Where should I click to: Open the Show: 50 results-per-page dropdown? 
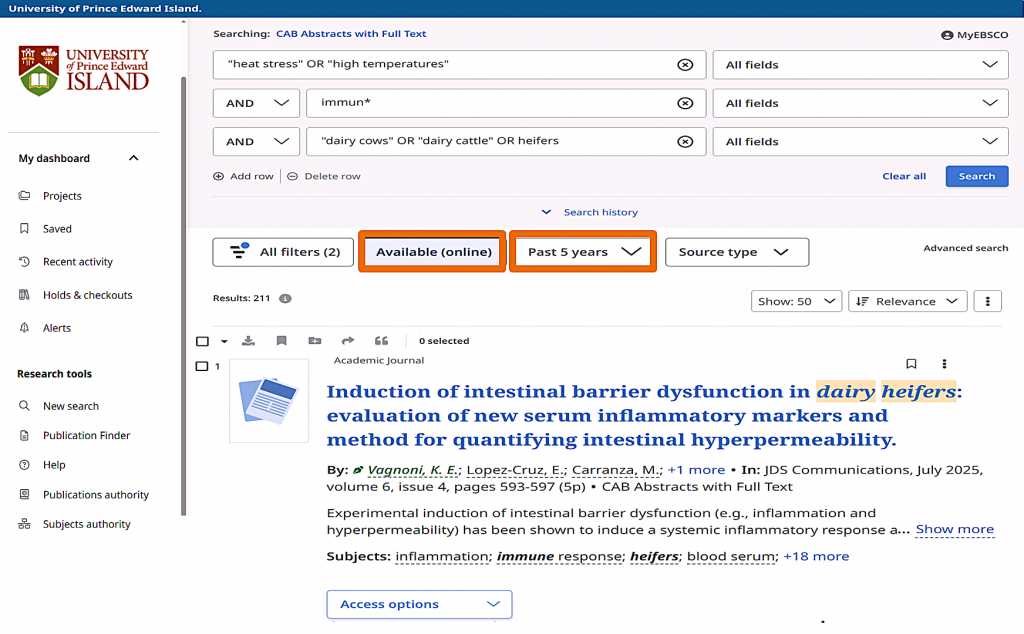pyautogui.click(x=796, y=301)
